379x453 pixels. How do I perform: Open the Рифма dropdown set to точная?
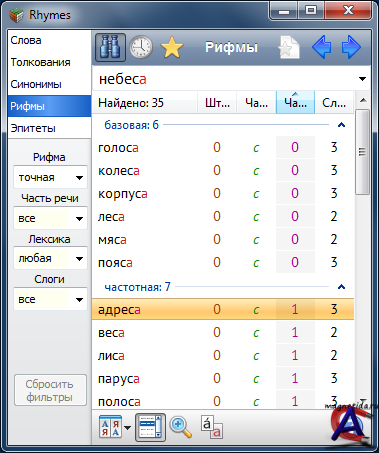pyautogui.click(x=50, y=177)
